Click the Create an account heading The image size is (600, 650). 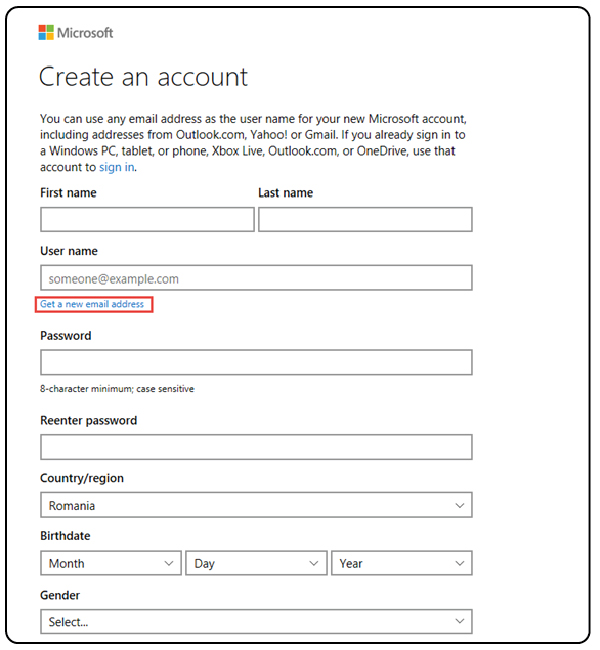[x=143, y=77]
